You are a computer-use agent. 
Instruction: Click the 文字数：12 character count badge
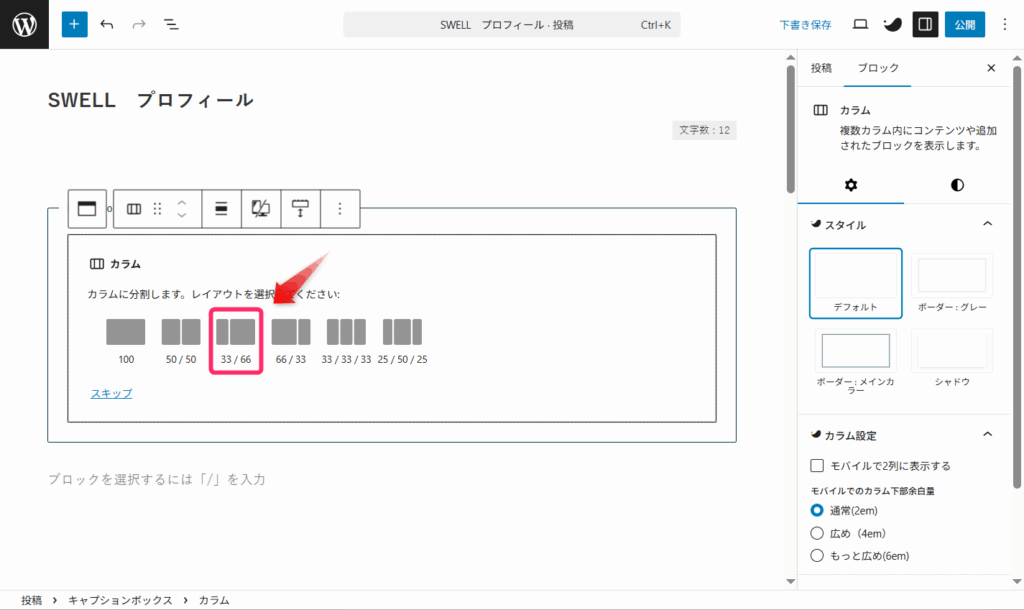coord(704,130)
